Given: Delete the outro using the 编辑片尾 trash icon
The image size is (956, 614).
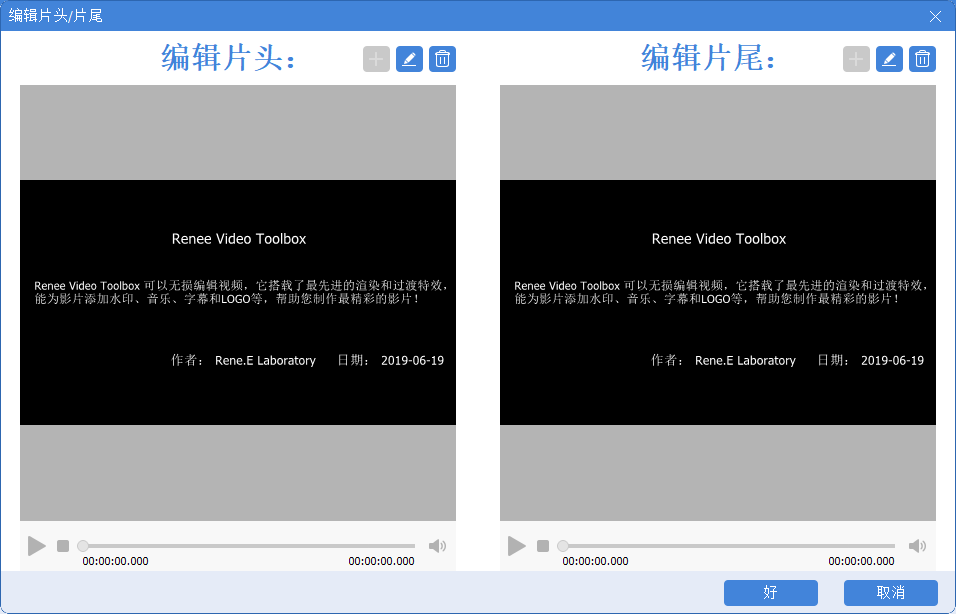Looking at the screenshot, I should tap(922, 59).
